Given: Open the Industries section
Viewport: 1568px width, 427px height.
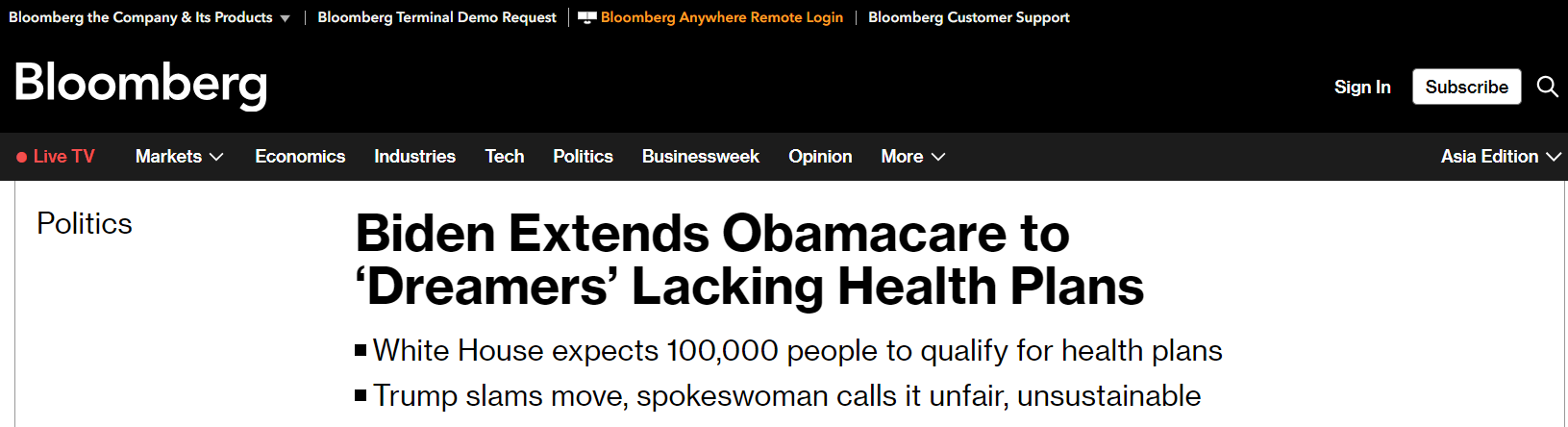Looking at the screenshot, I should click(414, 156).
